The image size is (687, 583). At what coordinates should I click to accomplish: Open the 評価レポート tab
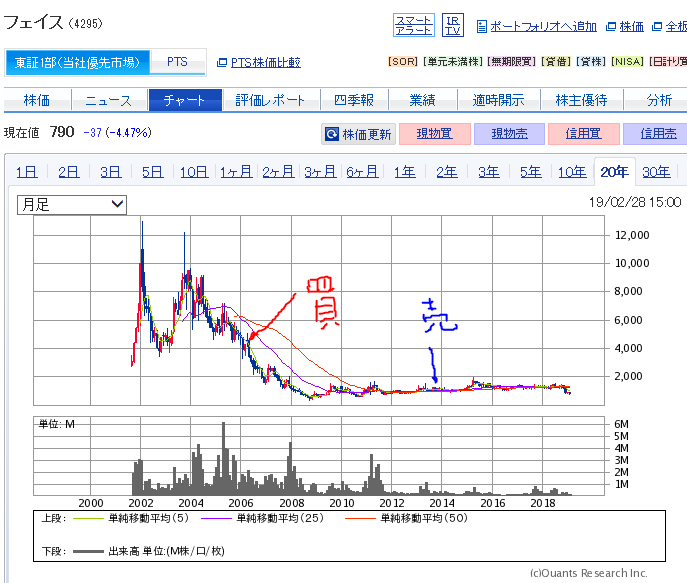(x=270, y=100)
